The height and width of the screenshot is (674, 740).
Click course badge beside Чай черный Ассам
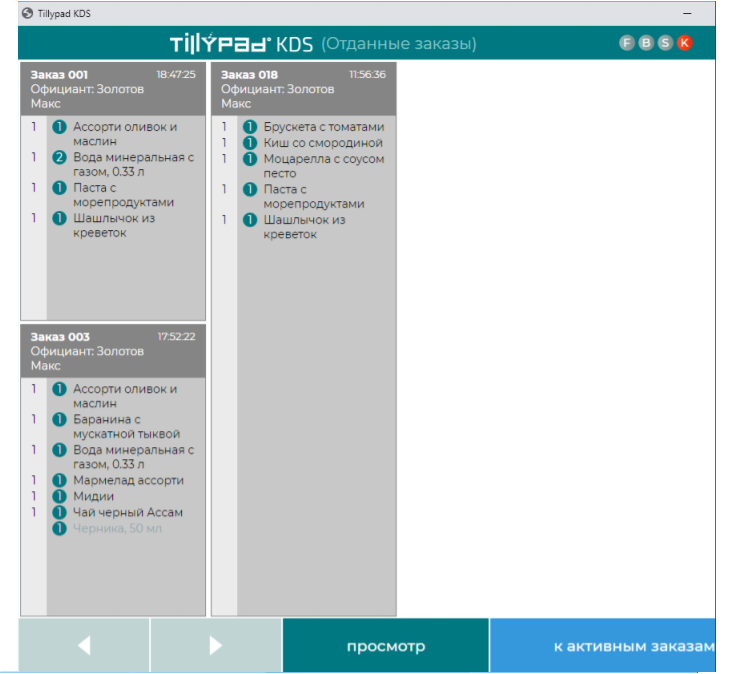pyautogui.click(x=59, y=512)
